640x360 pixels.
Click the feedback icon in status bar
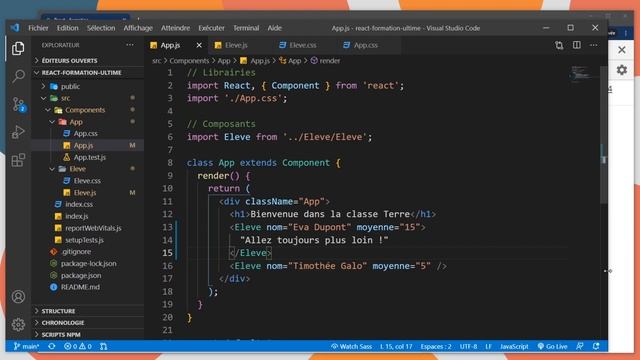[x=580, y=347]
